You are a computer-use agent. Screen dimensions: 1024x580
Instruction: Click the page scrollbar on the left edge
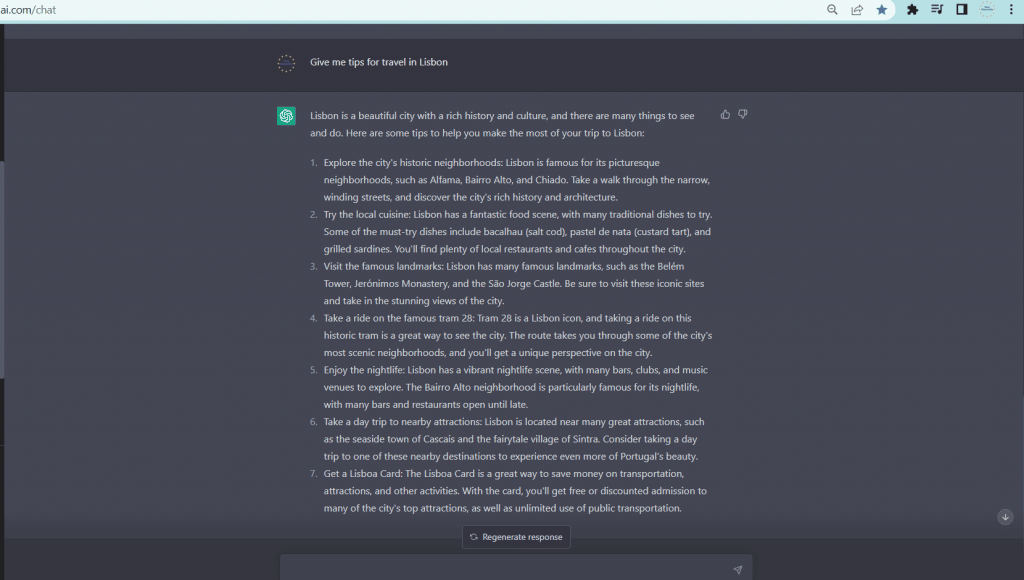pyautogui.click(x=2, y=269)
